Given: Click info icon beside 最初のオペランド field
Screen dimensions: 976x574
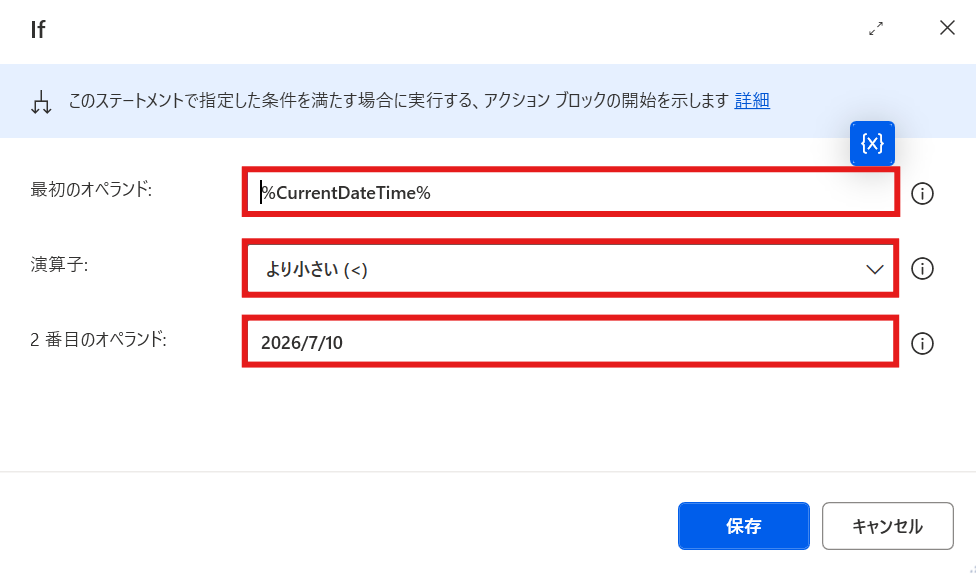Looking at the screenshot, I should [x=922, y=194].
